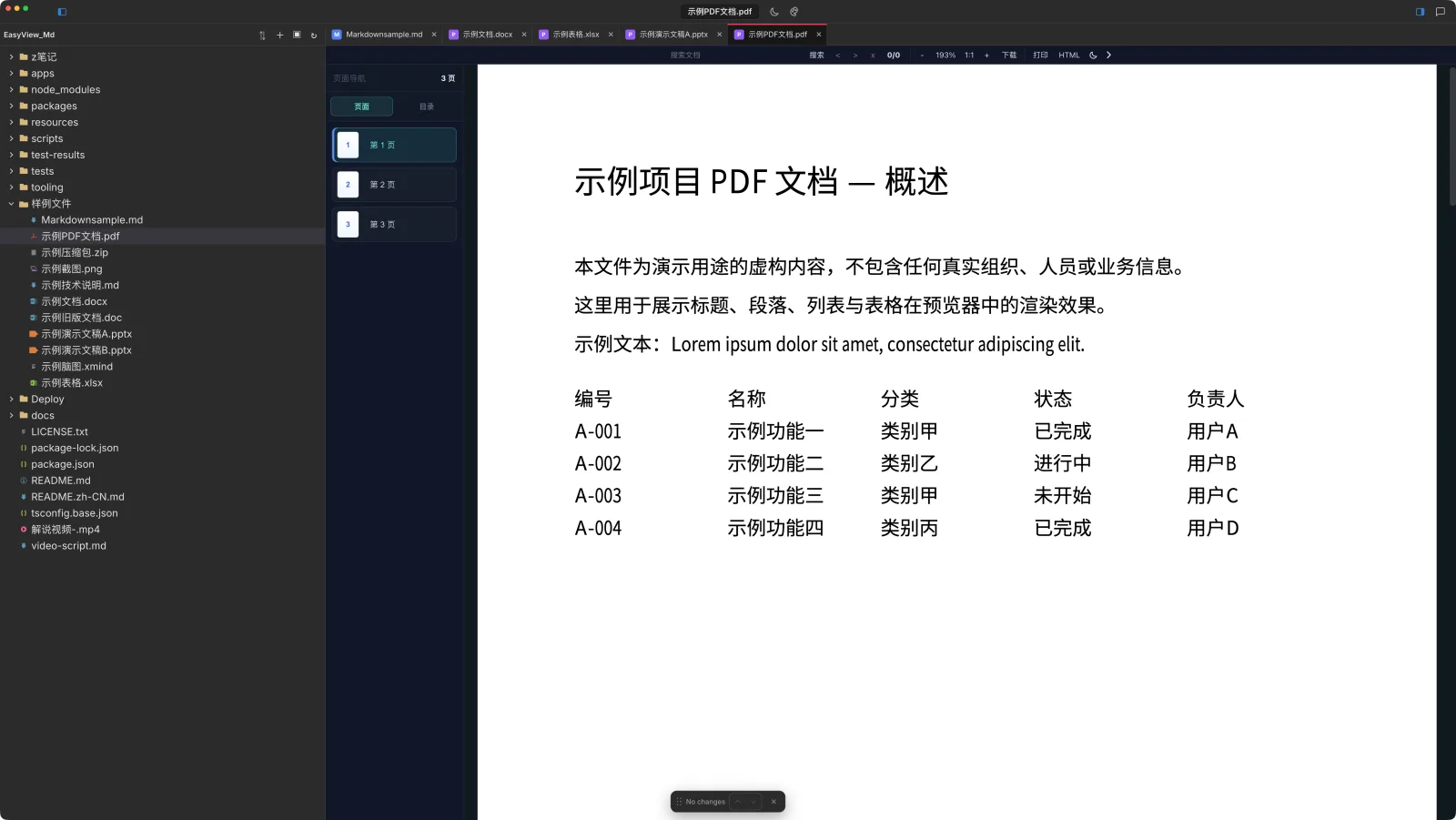Toggle dark mode moon icon in title bar
Image resolution: width=1456 pixels, height=820 pixels.
click(774, 12)
